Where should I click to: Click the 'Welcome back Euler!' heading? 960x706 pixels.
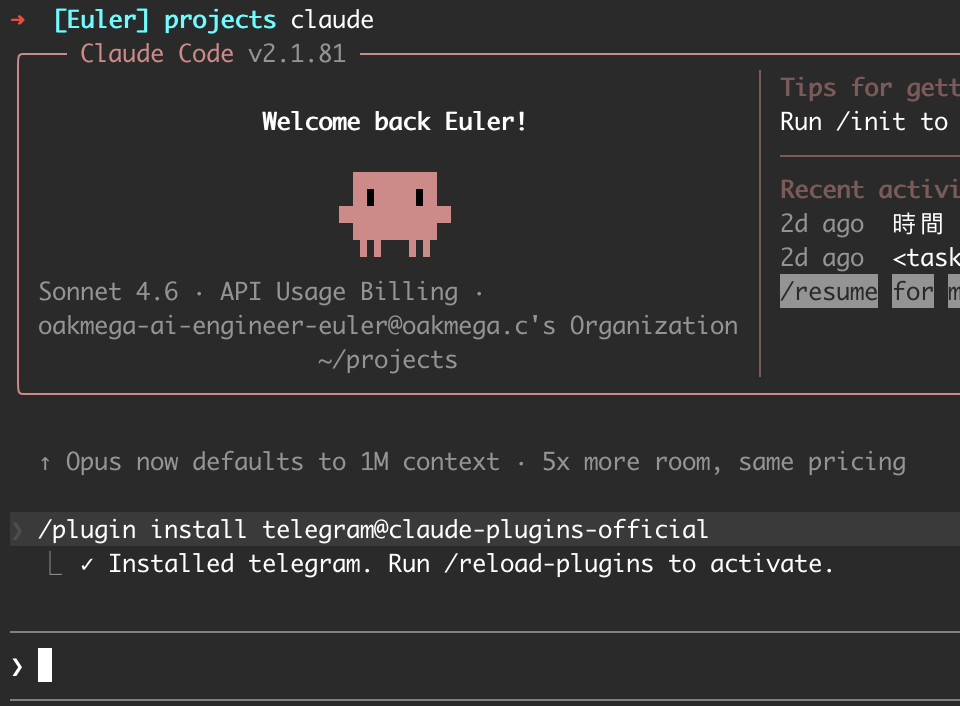tap(394, 121)
